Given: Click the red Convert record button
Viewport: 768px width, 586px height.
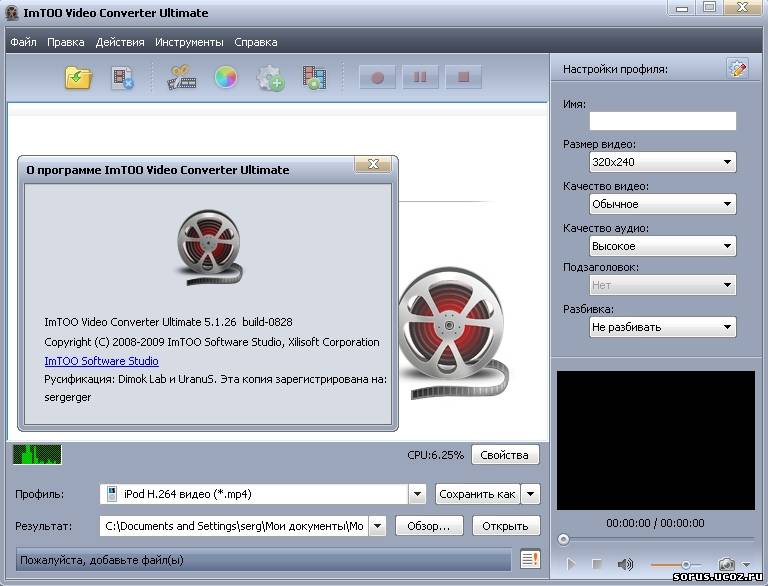Looking at the screenshot, I should [377, 77].
